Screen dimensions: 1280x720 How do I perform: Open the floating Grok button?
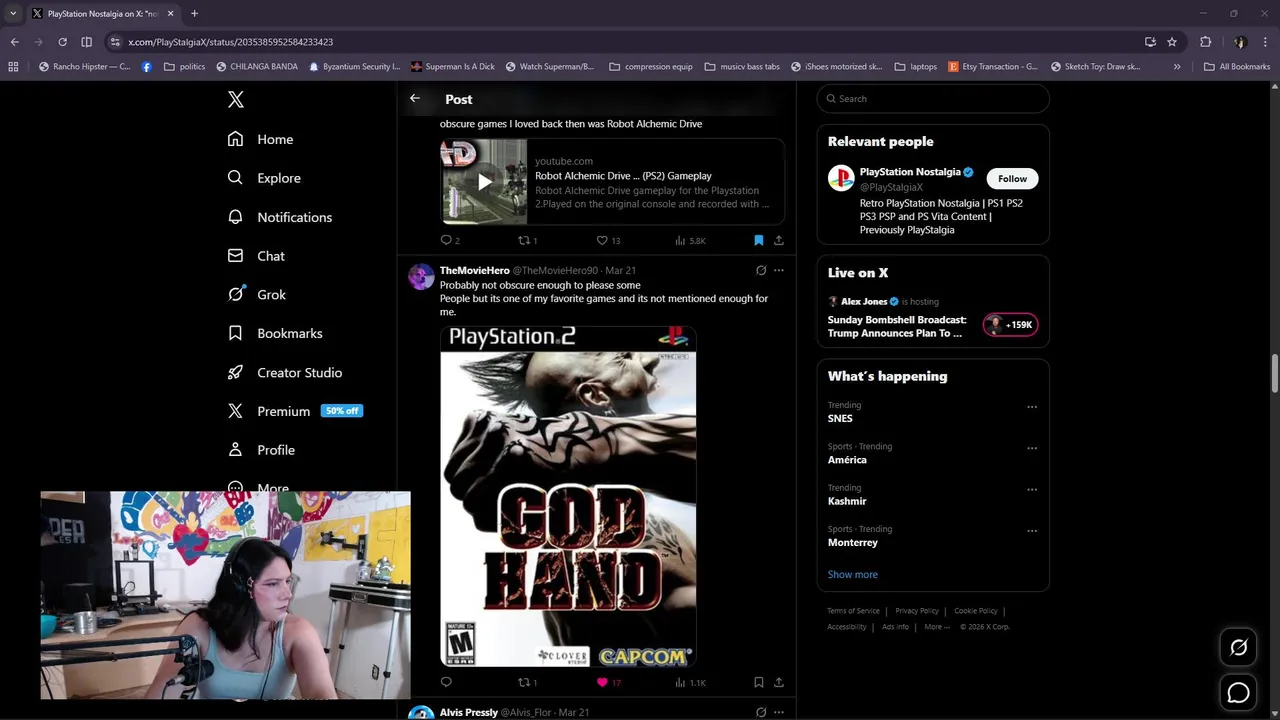[1238, 648]
